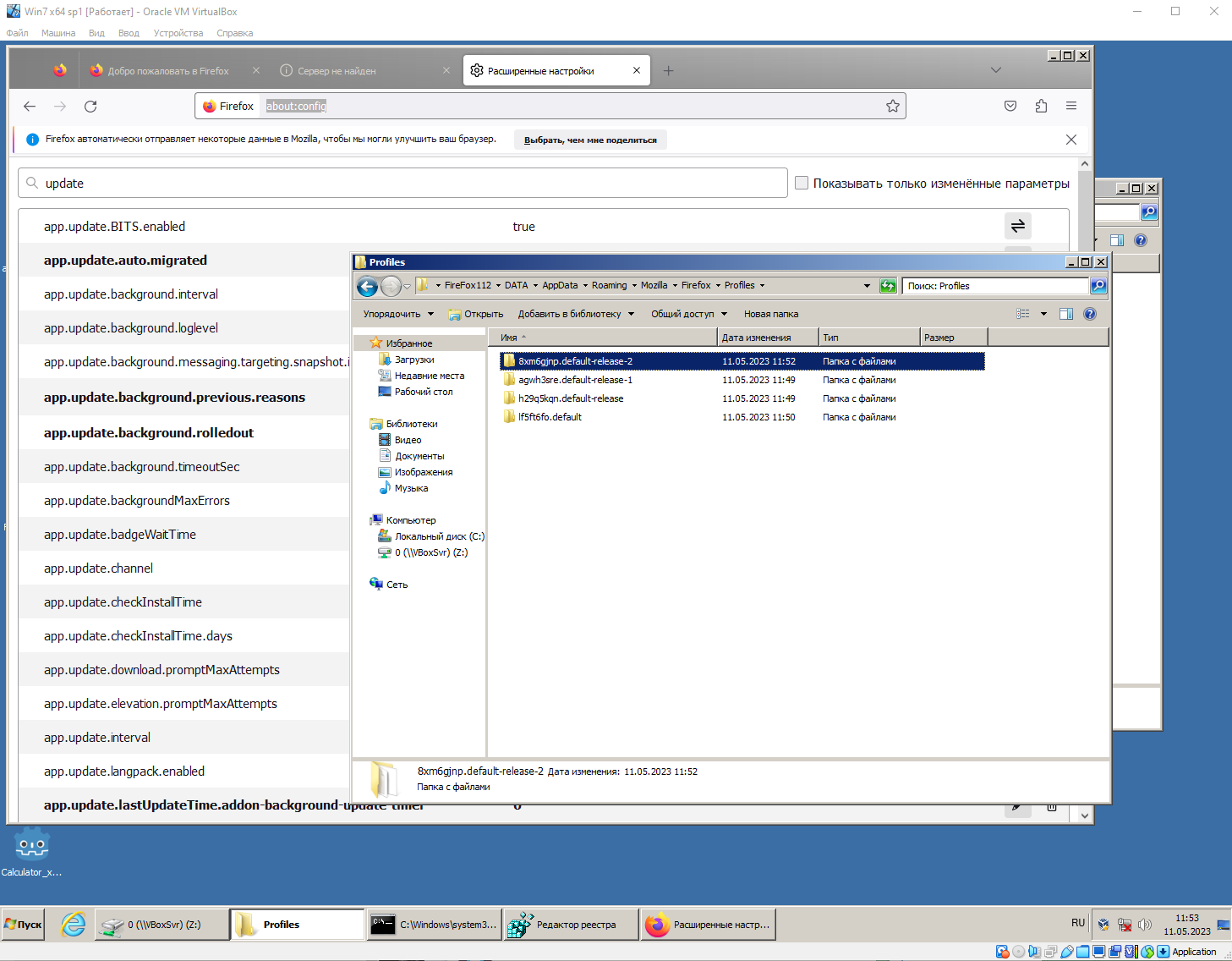This screenshot has height=961, width=1232.
Task: Refresh the Profiles folder view
Action: [x=888, y=286]
